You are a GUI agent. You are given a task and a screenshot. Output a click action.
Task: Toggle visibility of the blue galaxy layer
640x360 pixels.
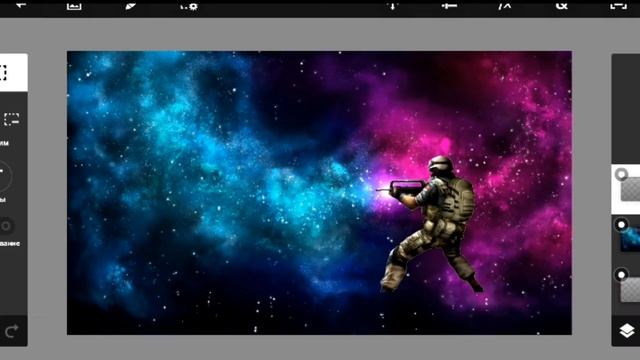pyautogui.click(x=621, y=224)
